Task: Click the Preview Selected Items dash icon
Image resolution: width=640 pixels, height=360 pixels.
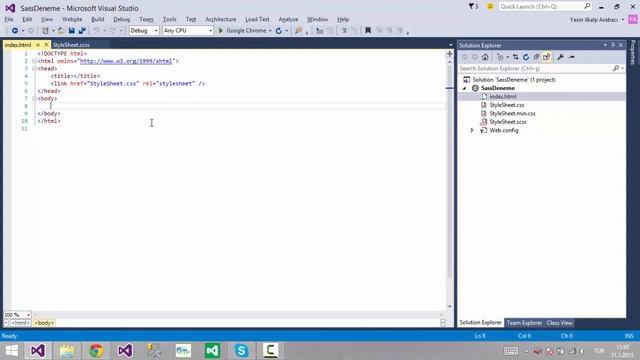Action: click(571, 57)
